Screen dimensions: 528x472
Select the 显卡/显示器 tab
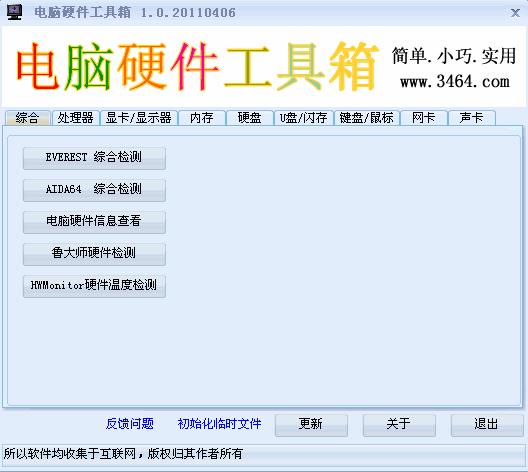[x=139, y=118]
